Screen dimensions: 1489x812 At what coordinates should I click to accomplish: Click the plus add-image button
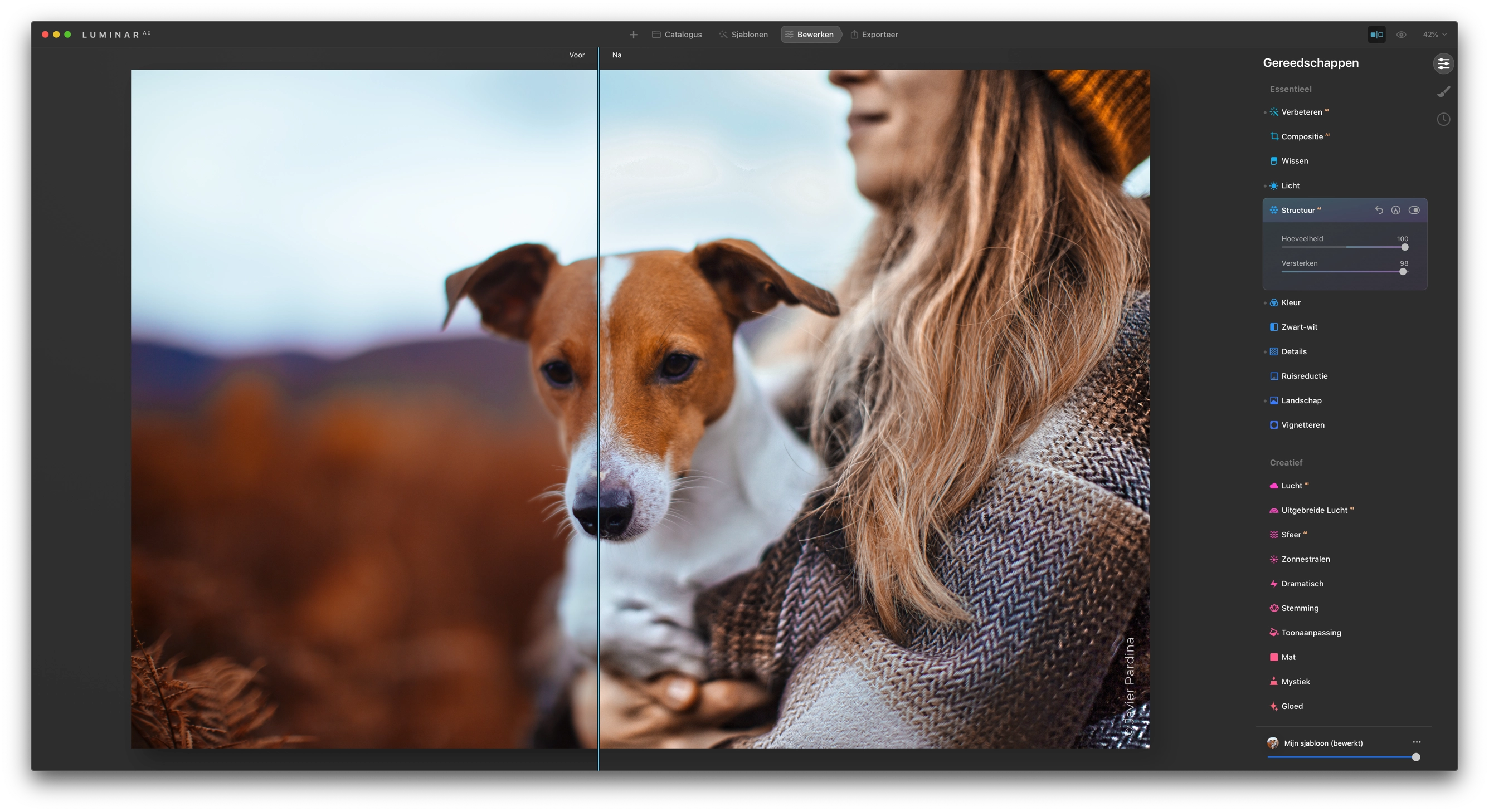pos(634,35)
